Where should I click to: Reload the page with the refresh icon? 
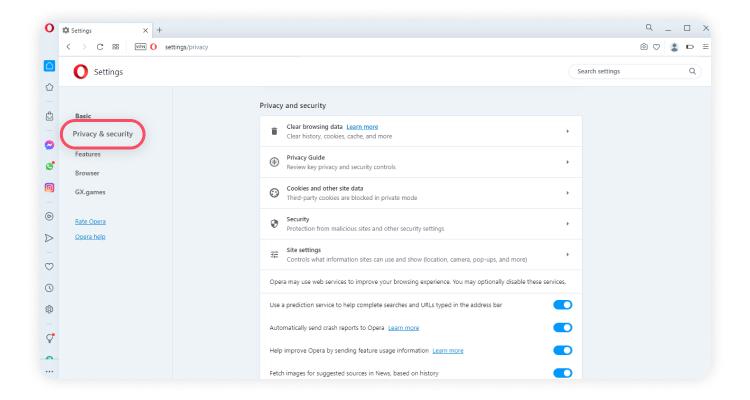(x=100, y=47)
